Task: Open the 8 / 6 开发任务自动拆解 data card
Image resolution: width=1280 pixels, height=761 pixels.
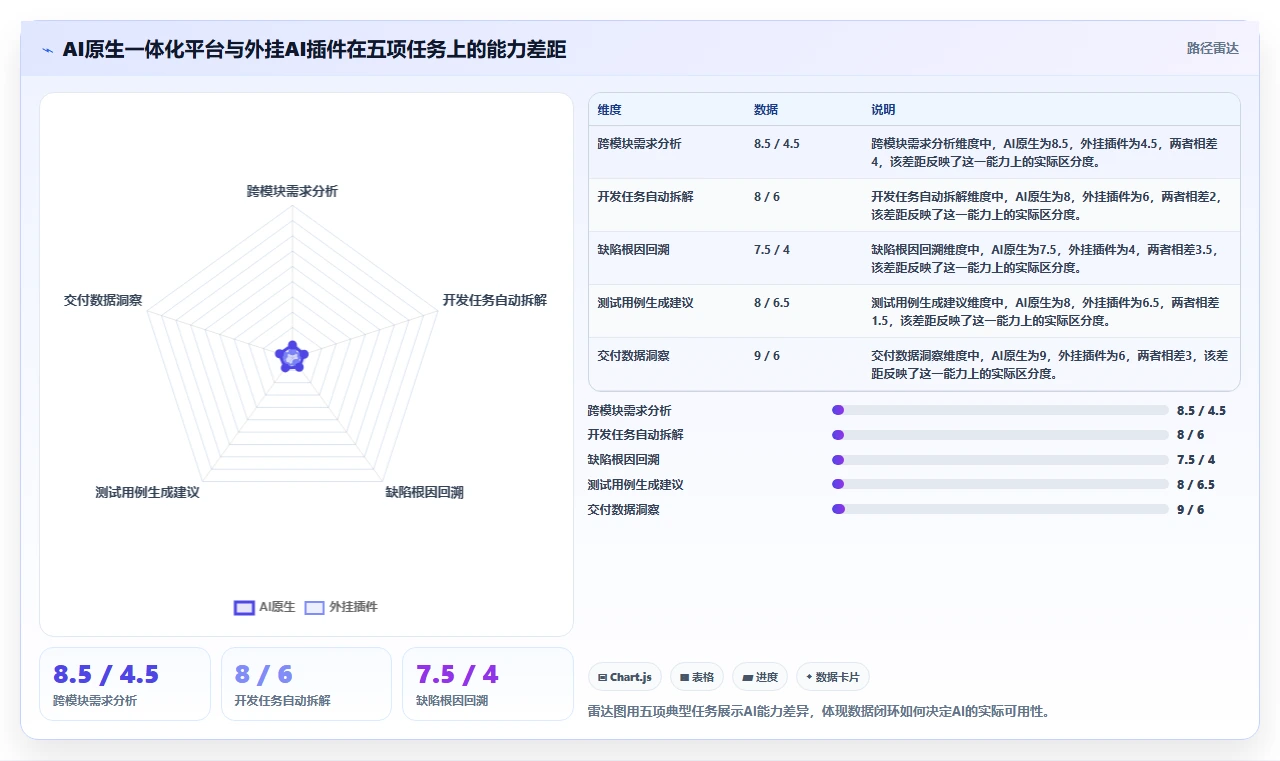Action: pos(306,684)
